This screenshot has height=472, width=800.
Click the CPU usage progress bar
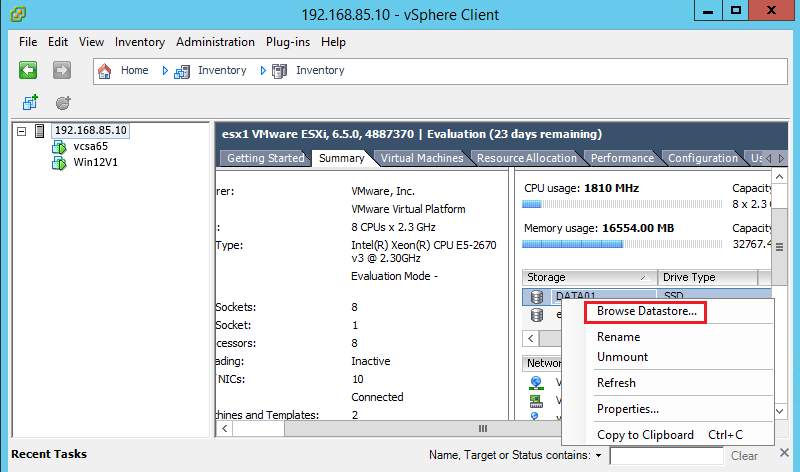click(x=622, y=204)
